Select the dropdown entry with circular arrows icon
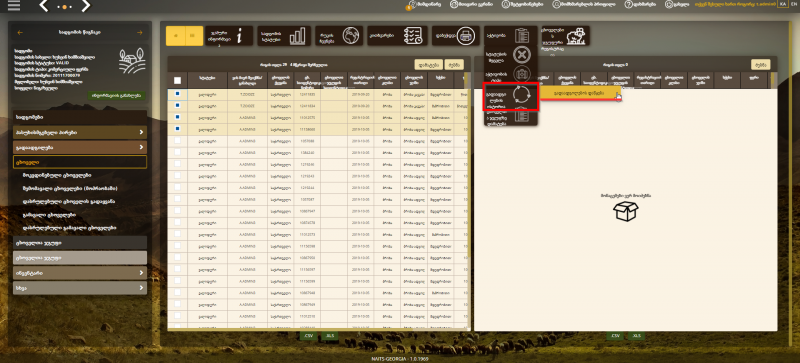This screenshot has width=800, height=363. tap(510, 96)
